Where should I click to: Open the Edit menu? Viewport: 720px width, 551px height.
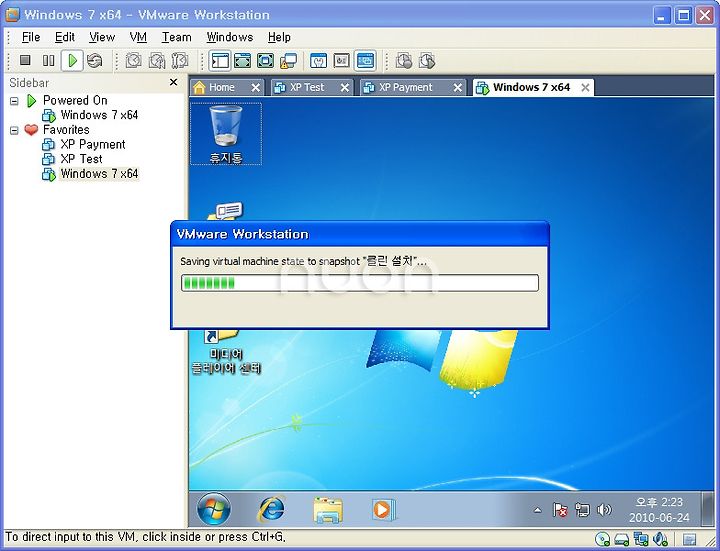point(65,37)
